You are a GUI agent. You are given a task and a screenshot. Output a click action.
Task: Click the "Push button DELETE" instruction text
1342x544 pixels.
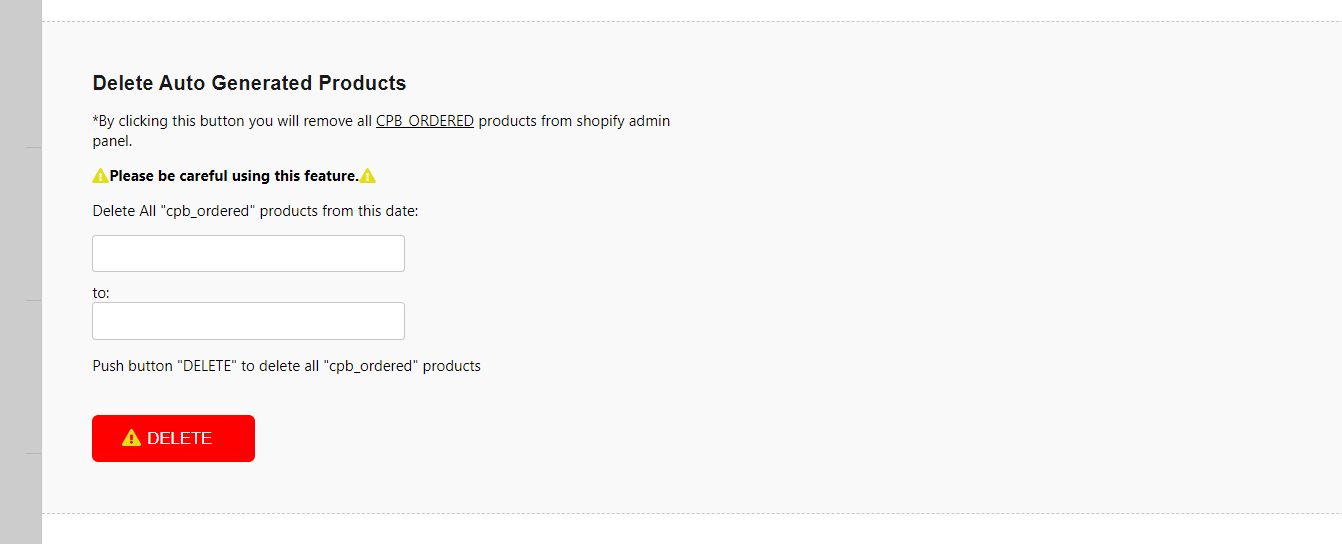[x=287, y=366]
